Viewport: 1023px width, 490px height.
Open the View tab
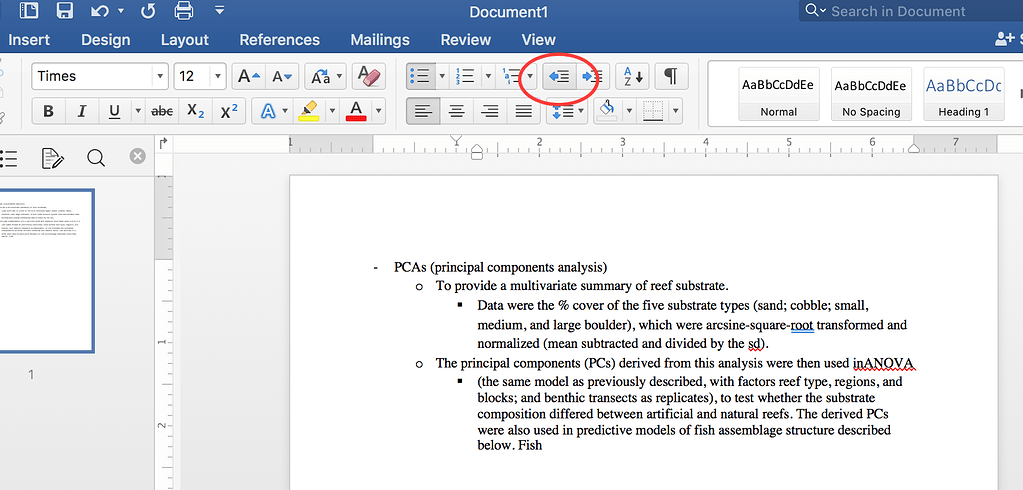click(x=538, y=40)
